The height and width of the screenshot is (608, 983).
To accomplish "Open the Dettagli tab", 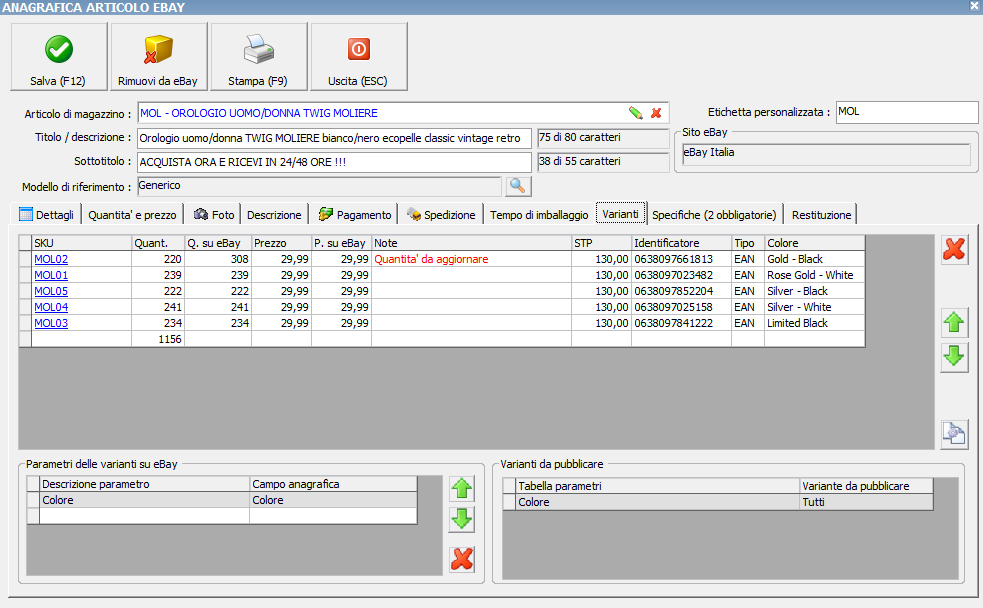I will pos(47,214).
